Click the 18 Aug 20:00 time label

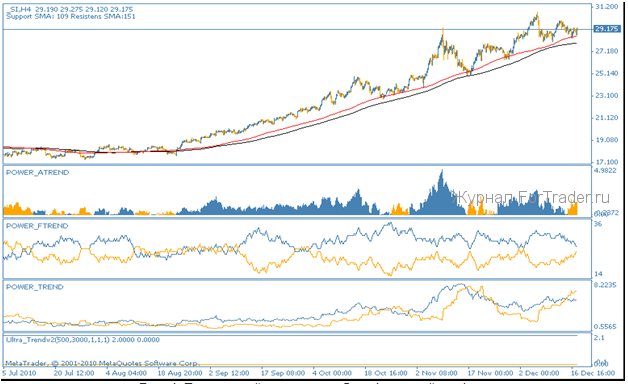pyautogui.click(x=180, y=373)
